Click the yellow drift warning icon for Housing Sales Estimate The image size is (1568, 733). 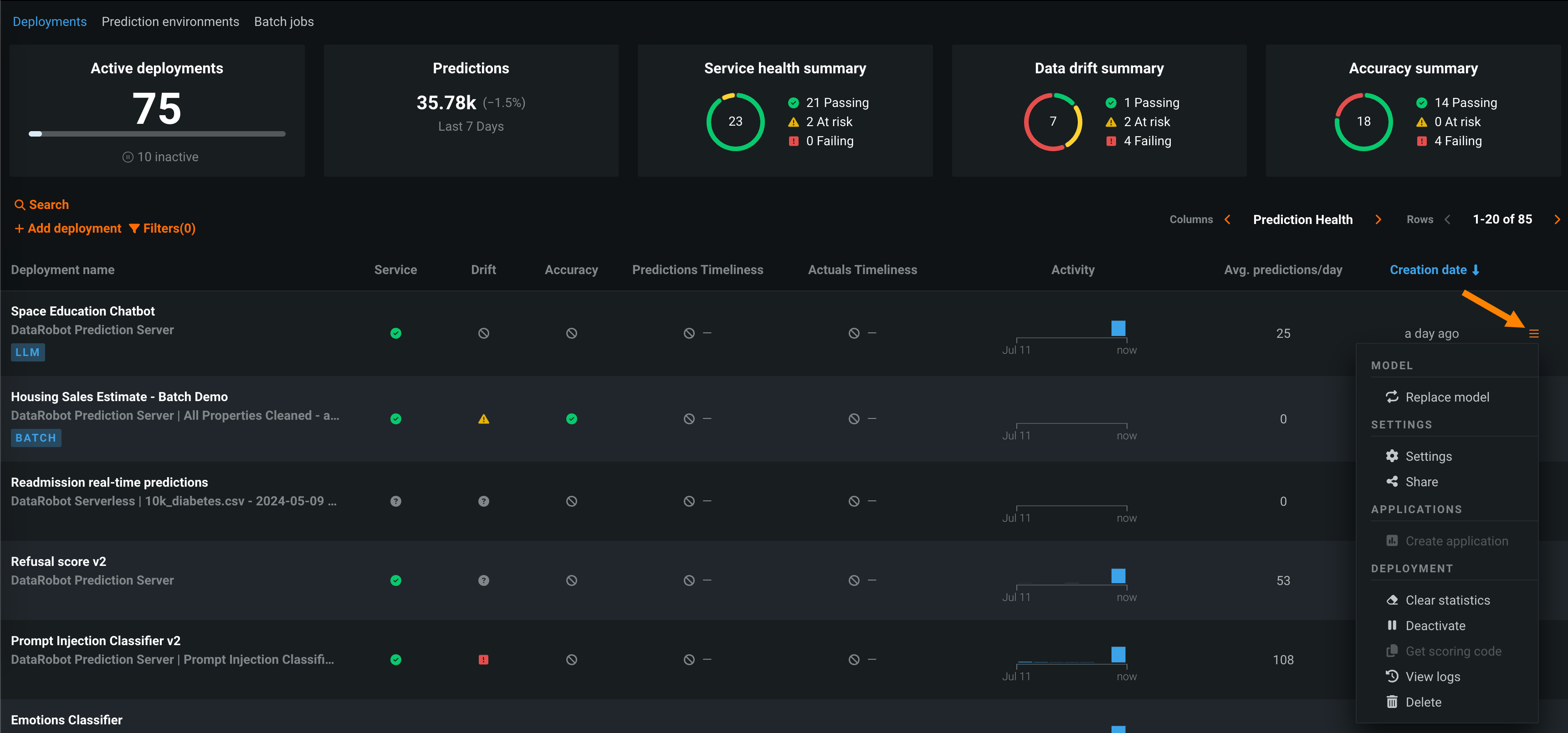[x=483, y=419]
